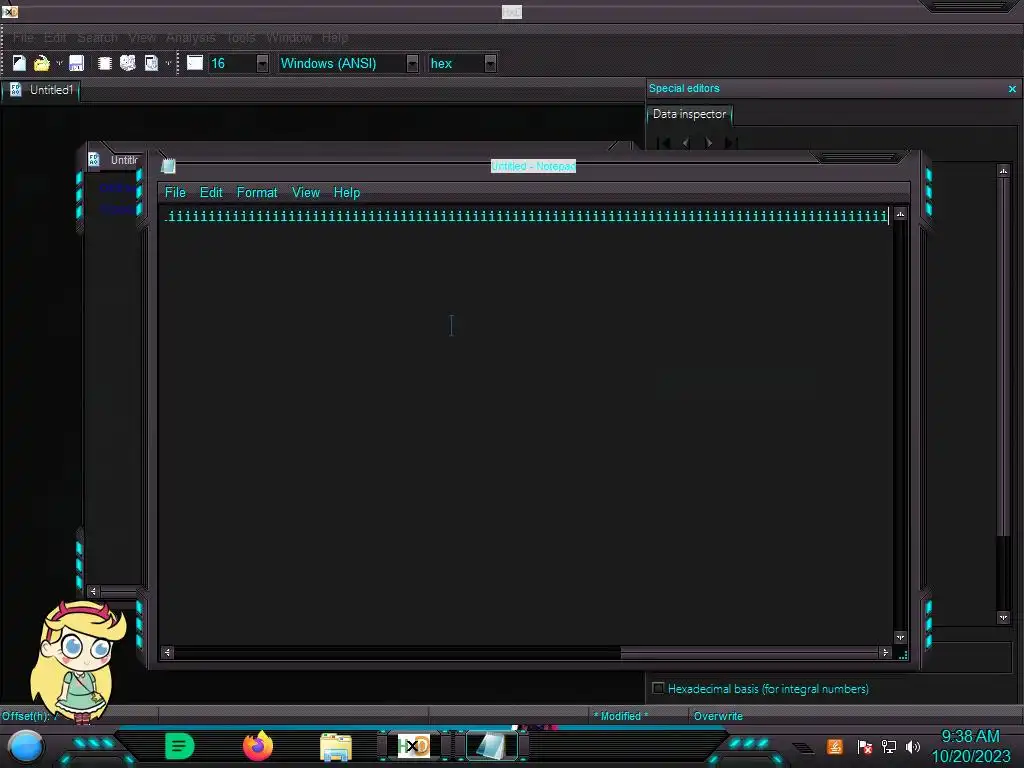Image resolution: width=1024 pixels, height=768 pixels.
Task: Click the Star Butterfly desktop character
Action: tap(77, 661)
